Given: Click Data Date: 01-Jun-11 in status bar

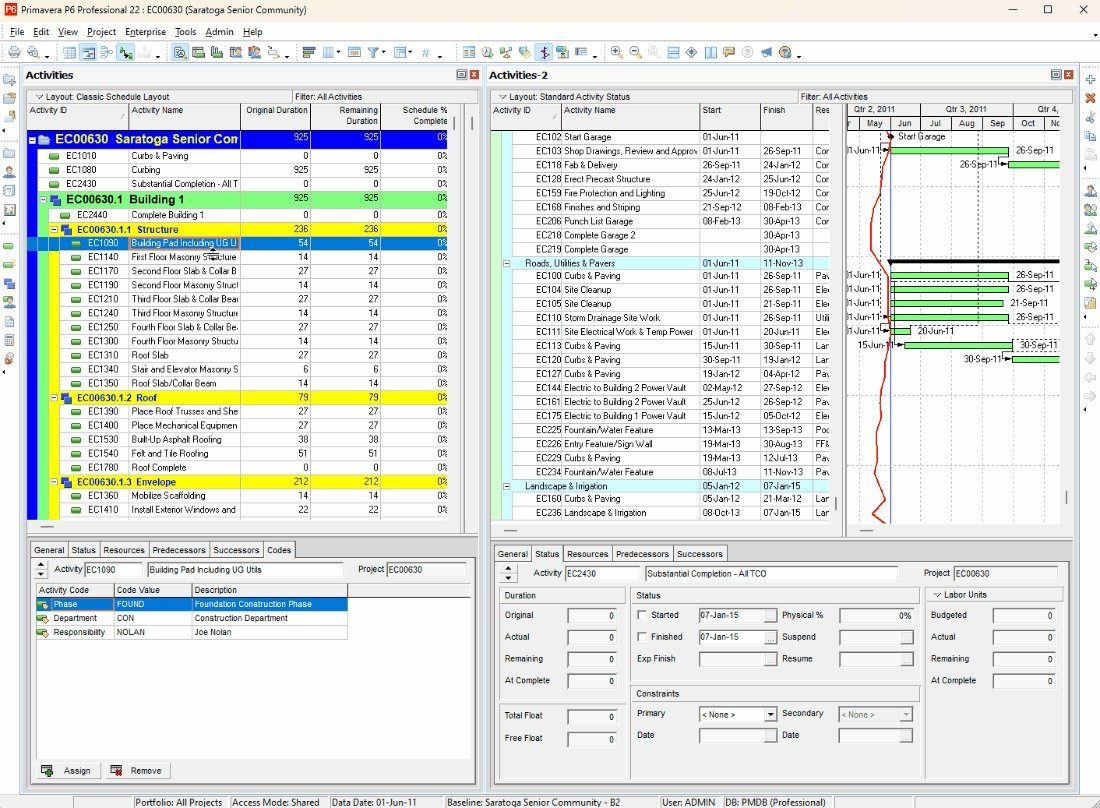Looking at the screenshot, I should coord(374,802).
